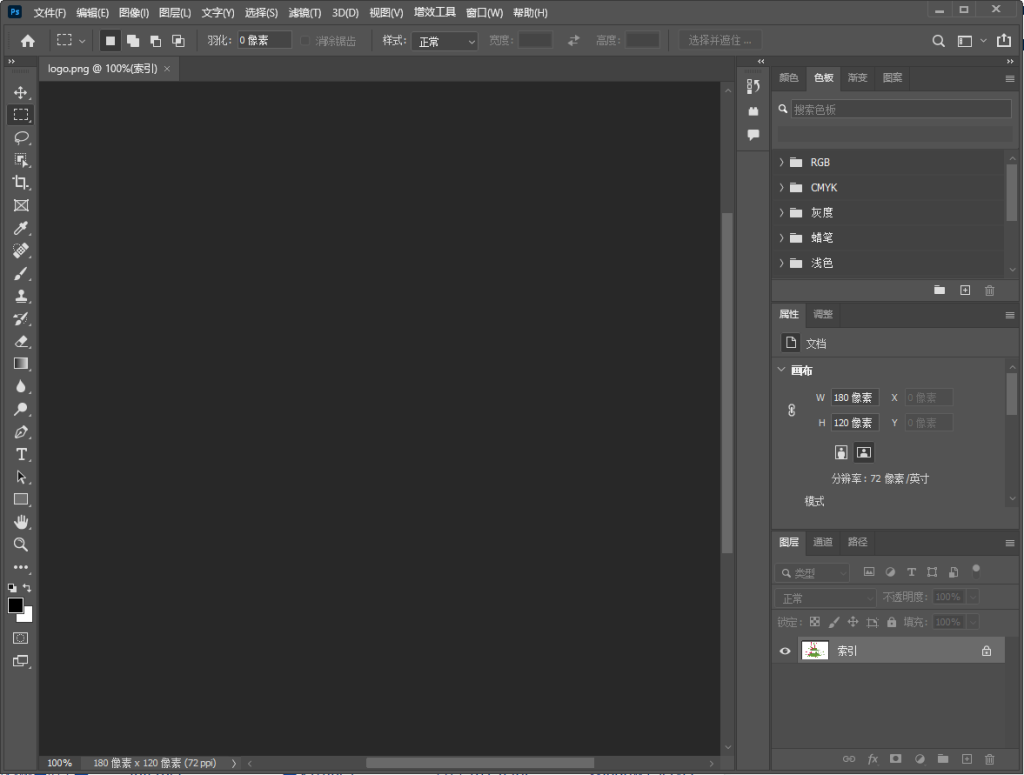Viewport: 1024px width, 775px height.
Task: Select the Horizontal Type tool
Action: (x=20, y=454)
